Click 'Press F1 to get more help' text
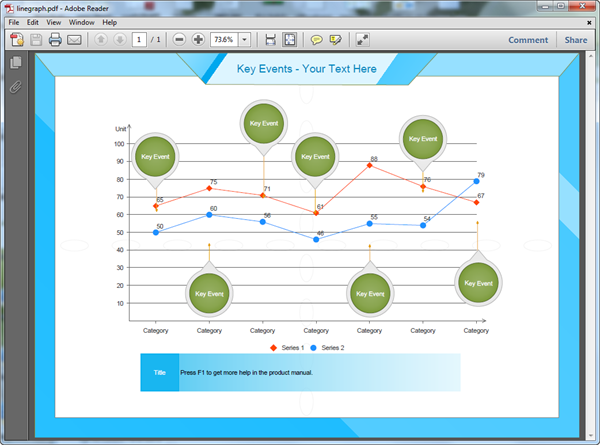600x445 pixels. pyautogui.click(x=246, y=372)
